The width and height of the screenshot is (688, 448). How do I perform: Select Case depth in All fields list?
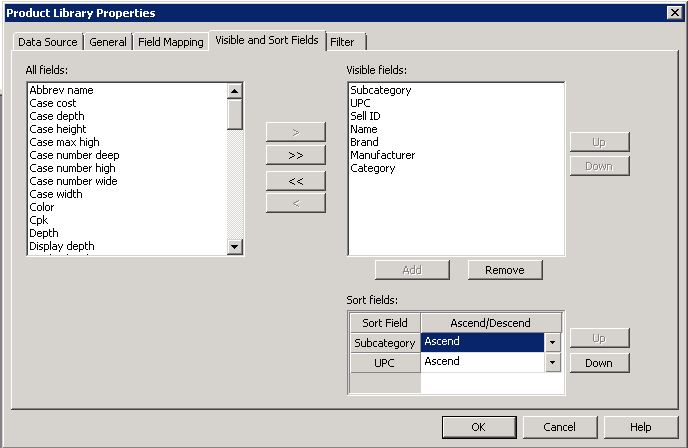pos(57,116)
